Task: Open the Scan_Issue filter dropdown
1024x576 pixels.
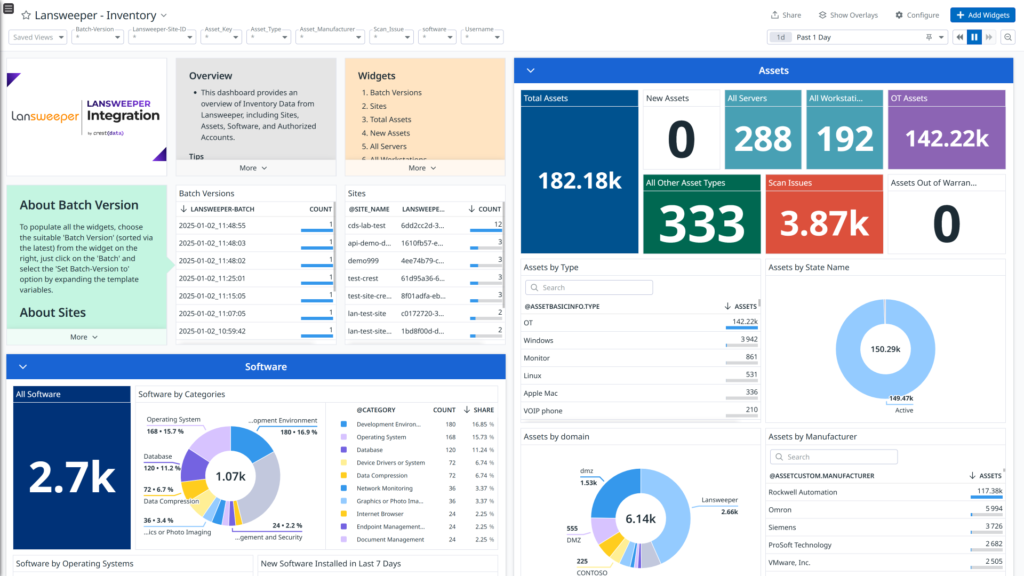Action: click(x=391, y=37)
